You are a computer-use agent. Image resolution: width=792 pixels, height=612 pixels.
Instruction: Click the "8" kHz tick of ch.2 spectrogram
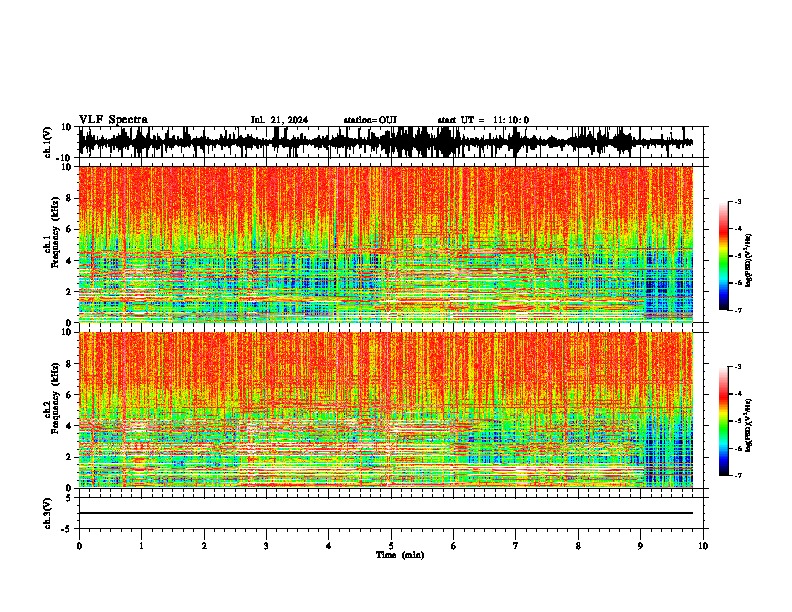69,364
